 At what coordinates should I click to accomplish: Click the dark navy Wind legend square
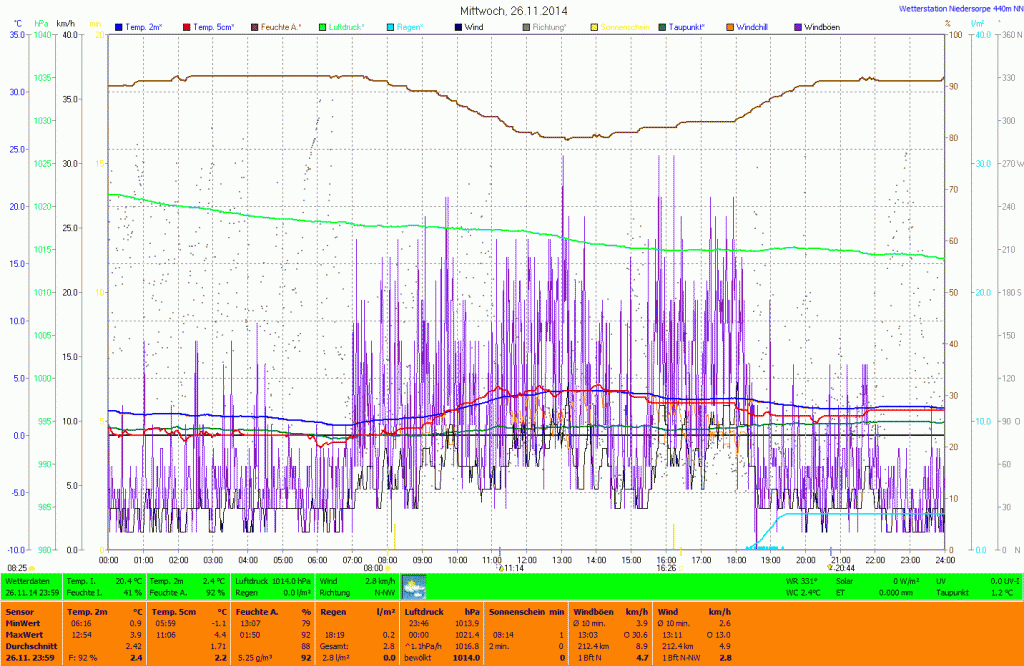pos(457,26)
